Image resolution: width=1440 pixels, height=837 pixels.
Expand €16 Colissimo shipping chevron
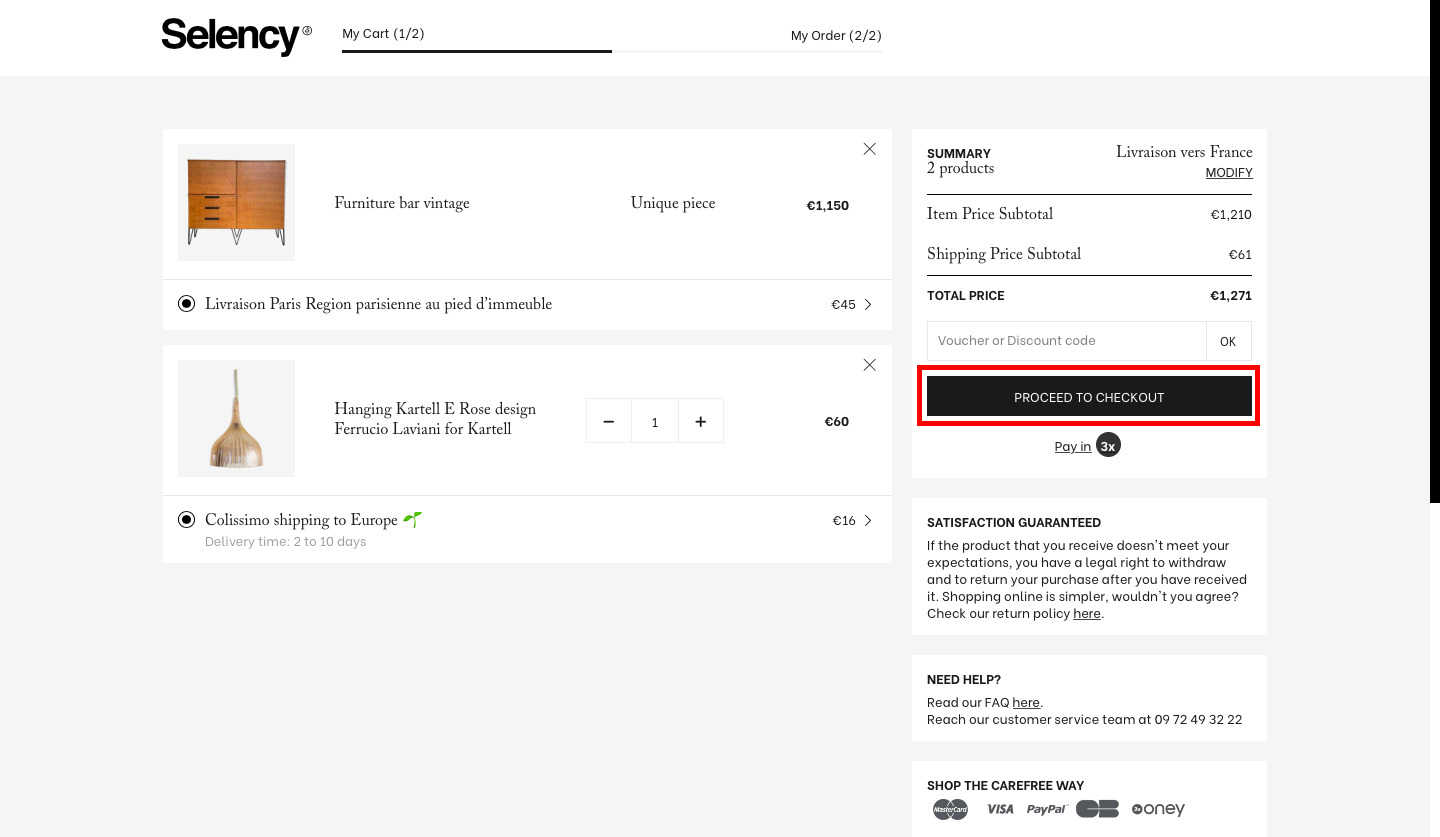click(868, 521)
